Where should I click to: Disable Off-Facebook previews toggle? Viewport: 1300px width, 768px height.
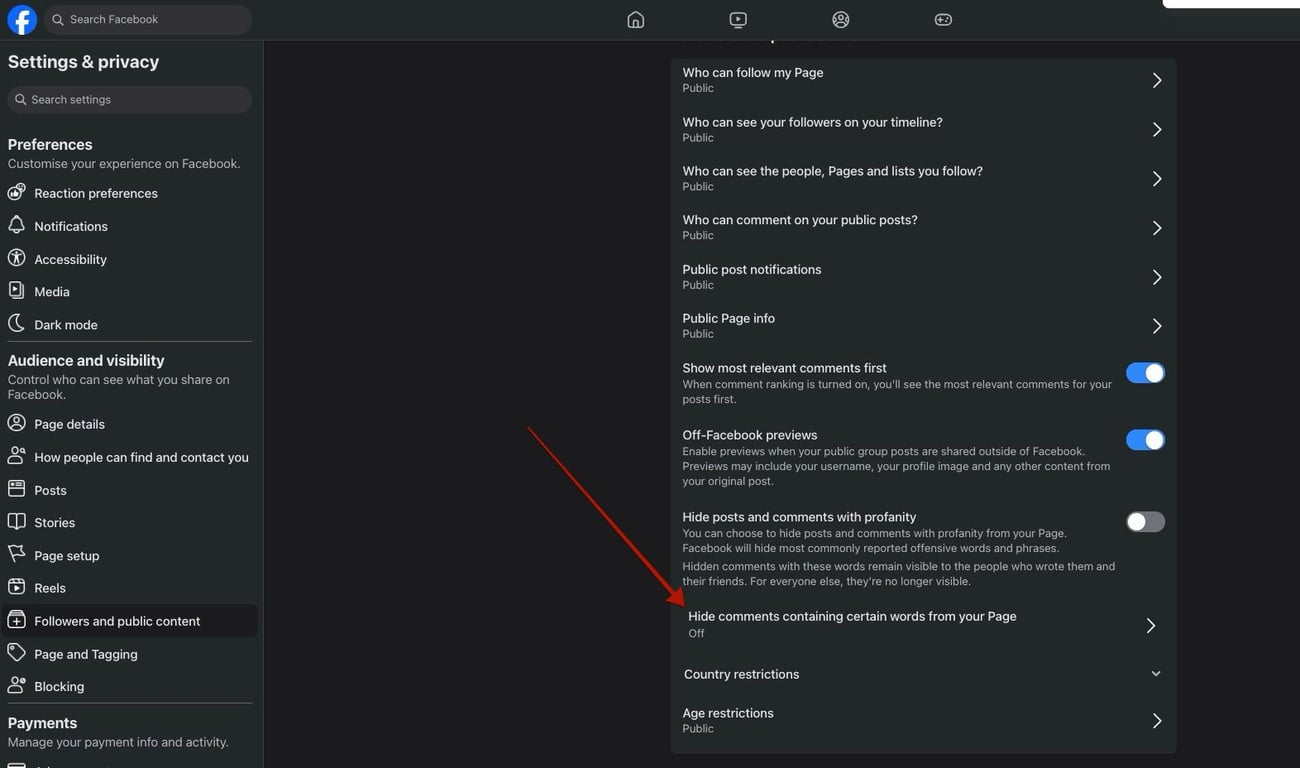point(1145,440)
